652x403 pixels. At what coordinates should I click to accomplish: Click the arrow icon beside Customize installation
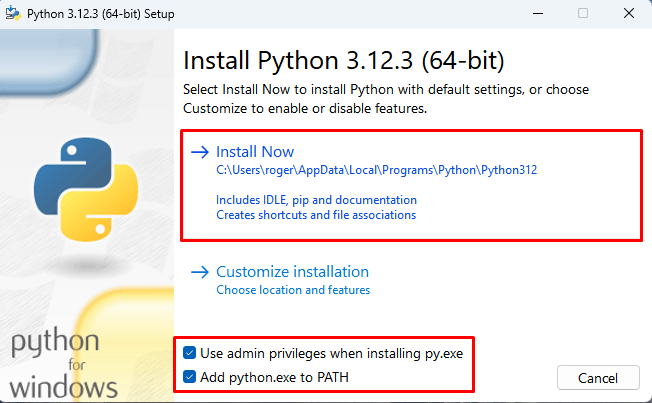point(200,272)
